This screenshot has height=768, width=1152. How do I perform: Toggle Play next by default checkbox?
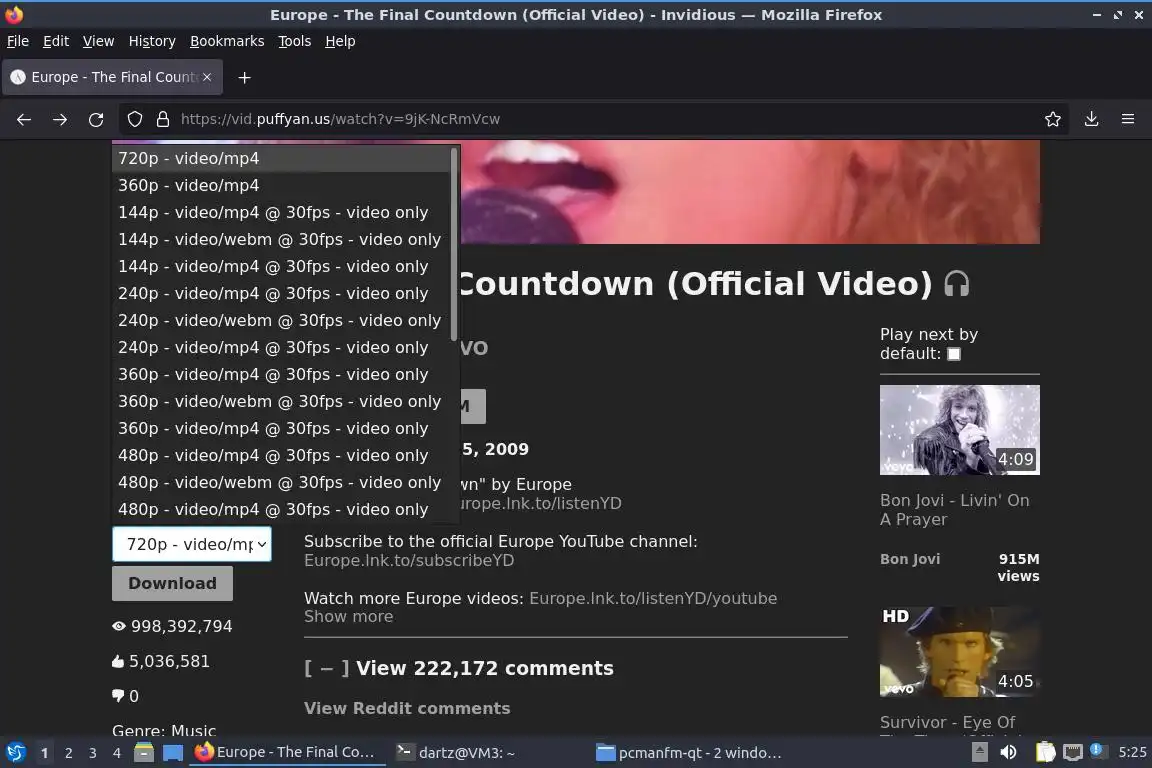point(954,354)
